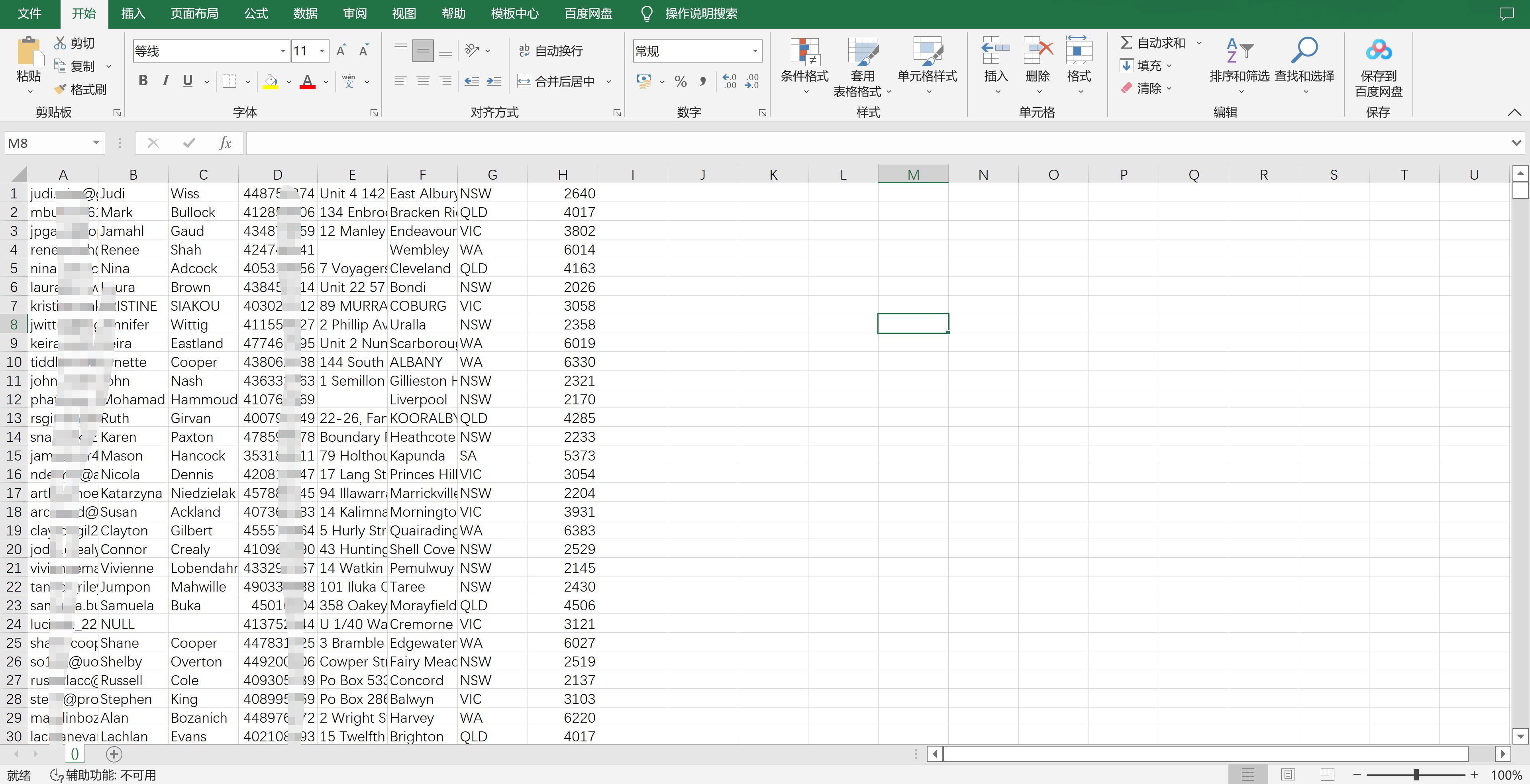Increase font size with larger A
1530x784 pixels.
coord(341,51)
